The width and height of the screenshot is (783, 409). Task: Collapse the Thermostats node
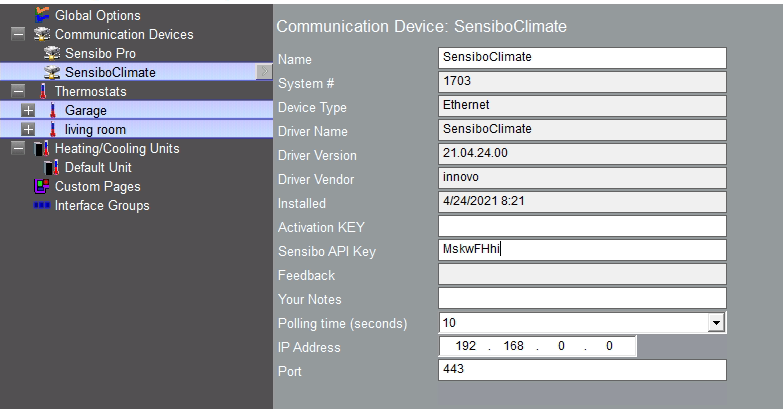point(18,91)
